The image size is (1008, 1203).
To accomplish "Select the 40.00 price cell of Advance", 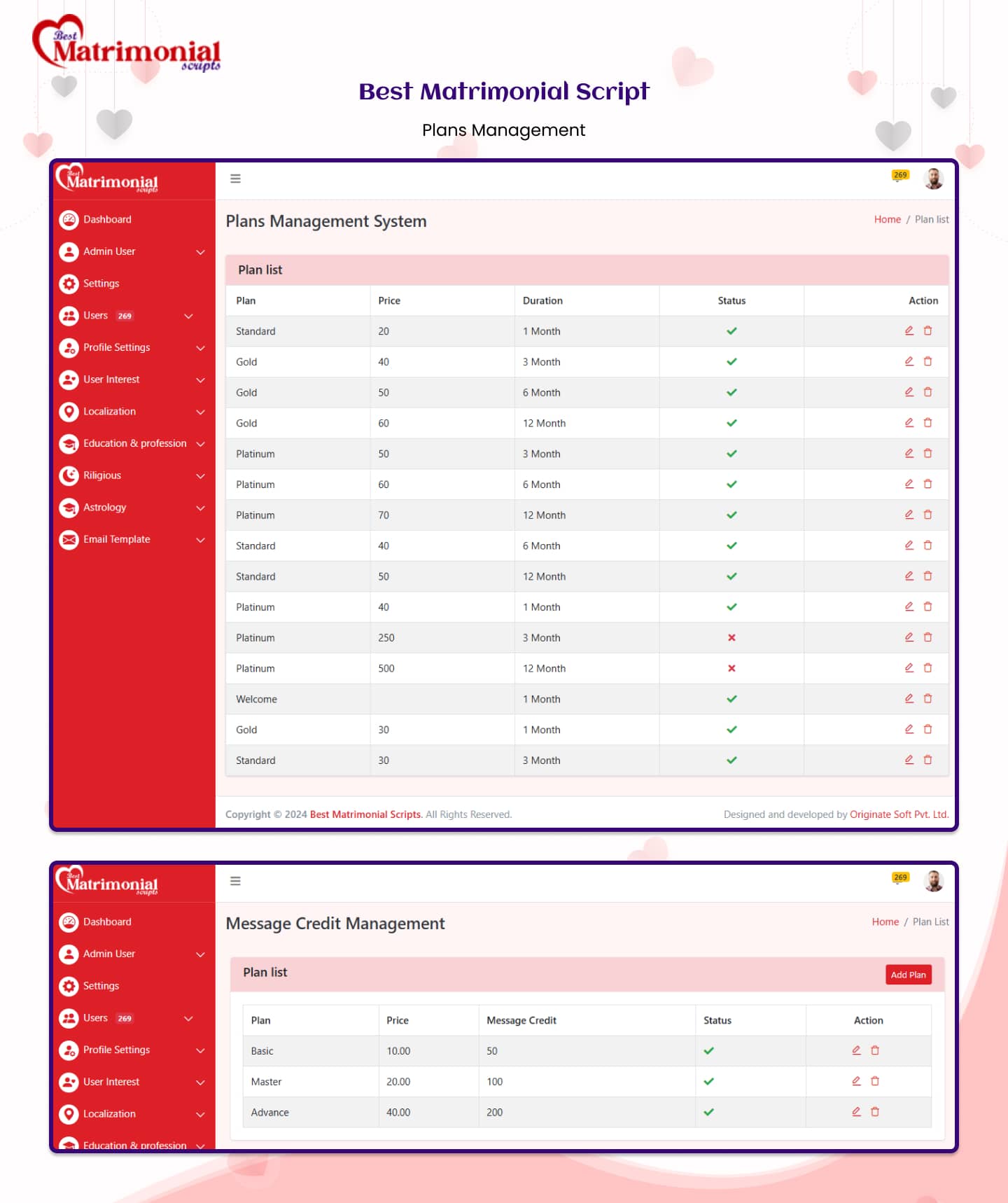I will 429,1112.
